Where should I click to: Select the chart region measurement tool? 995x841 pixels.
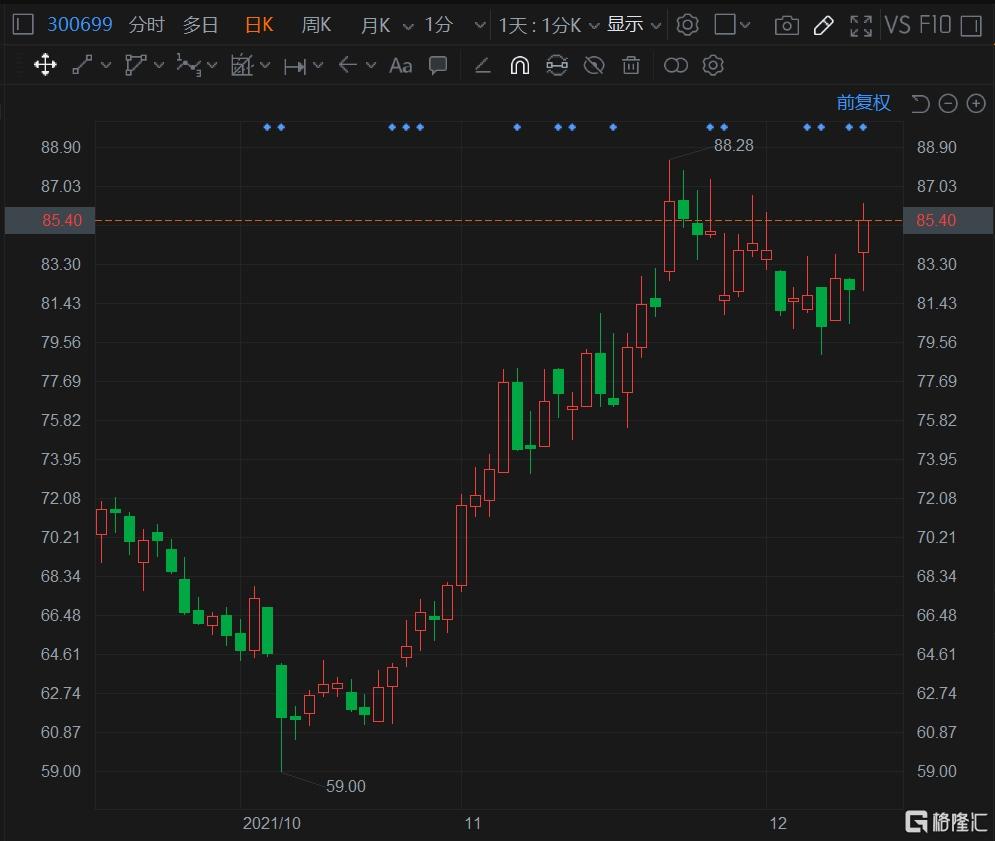tap(242, 65)
